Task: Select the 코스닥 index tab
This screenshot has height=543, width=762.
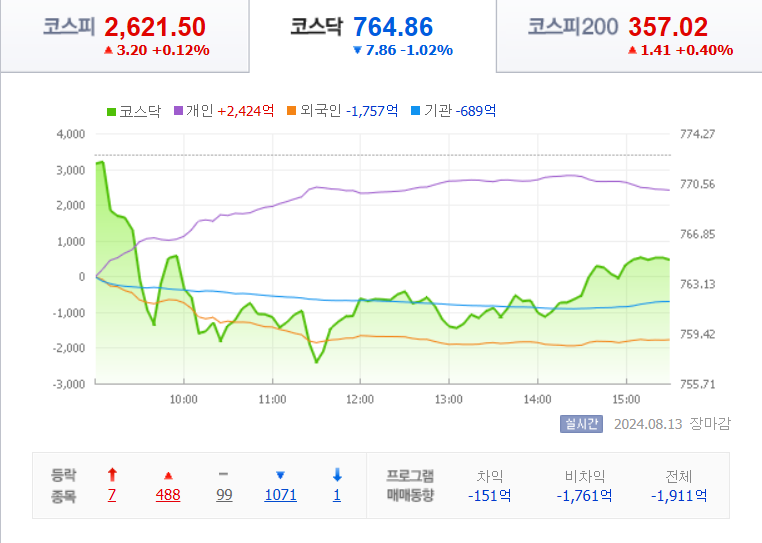Action: click(373, 36)
